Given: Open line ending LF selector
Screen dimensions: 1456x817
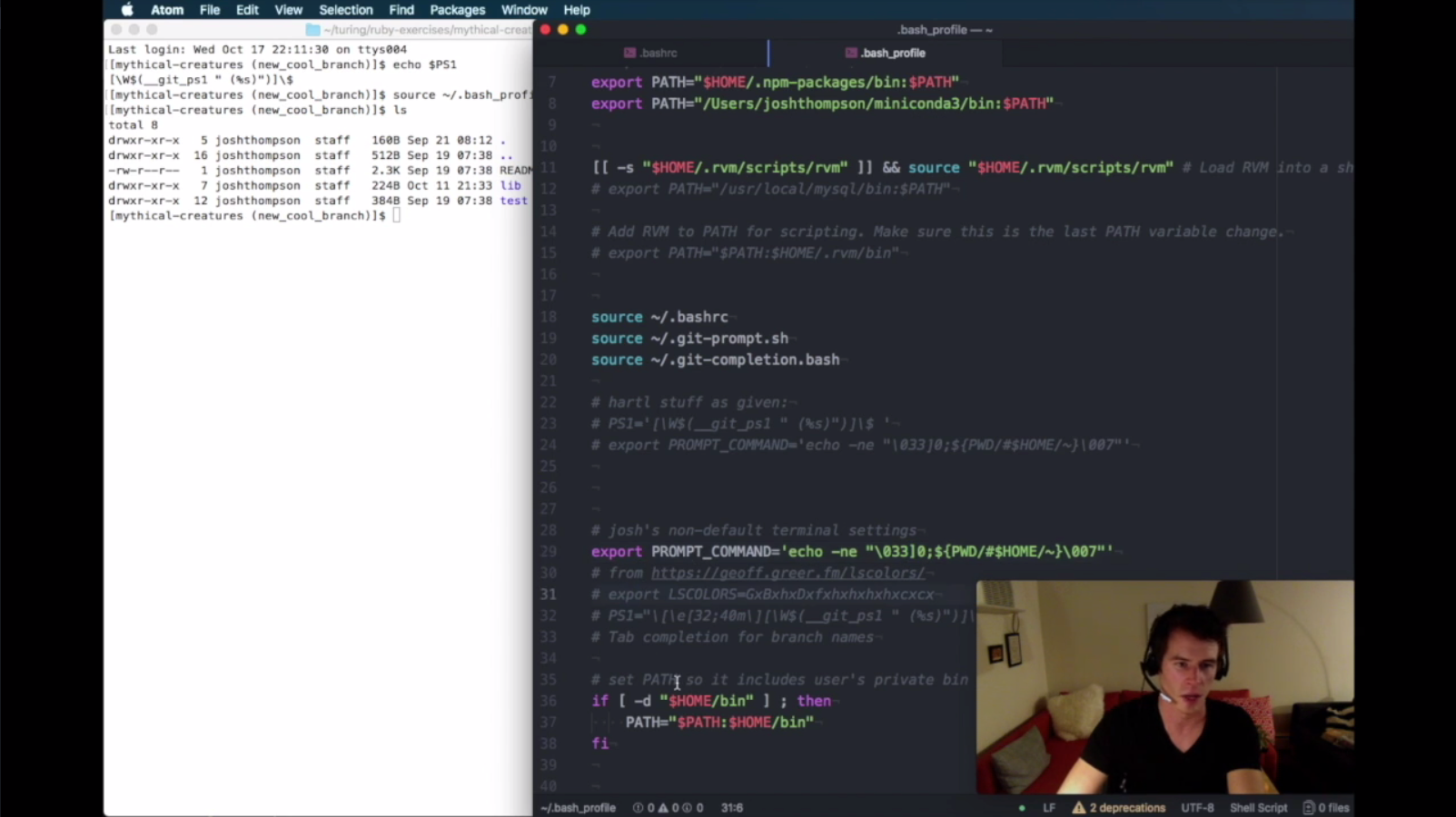Looking at the screenshot, I should pos(1049,808).
